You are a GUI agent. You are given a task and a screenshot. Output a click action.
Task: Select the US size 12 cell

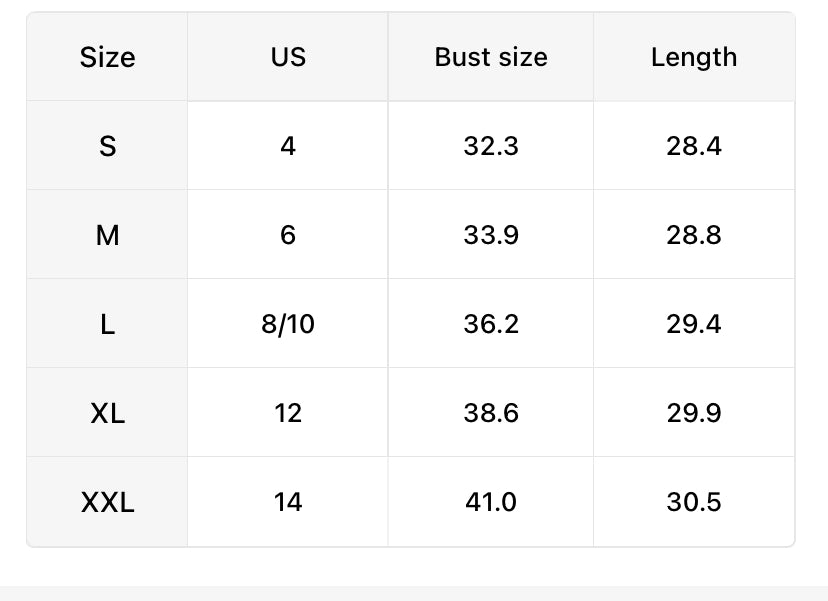[x=288, y=413]
